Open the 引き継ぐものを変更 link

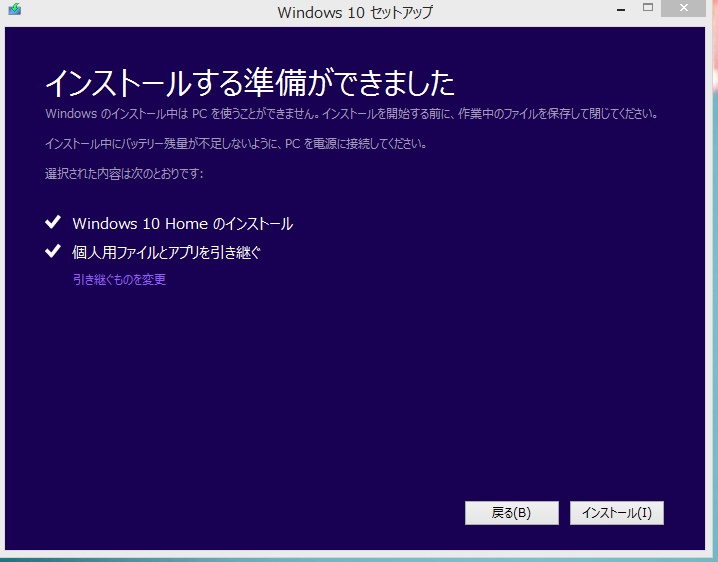point(120,279)
